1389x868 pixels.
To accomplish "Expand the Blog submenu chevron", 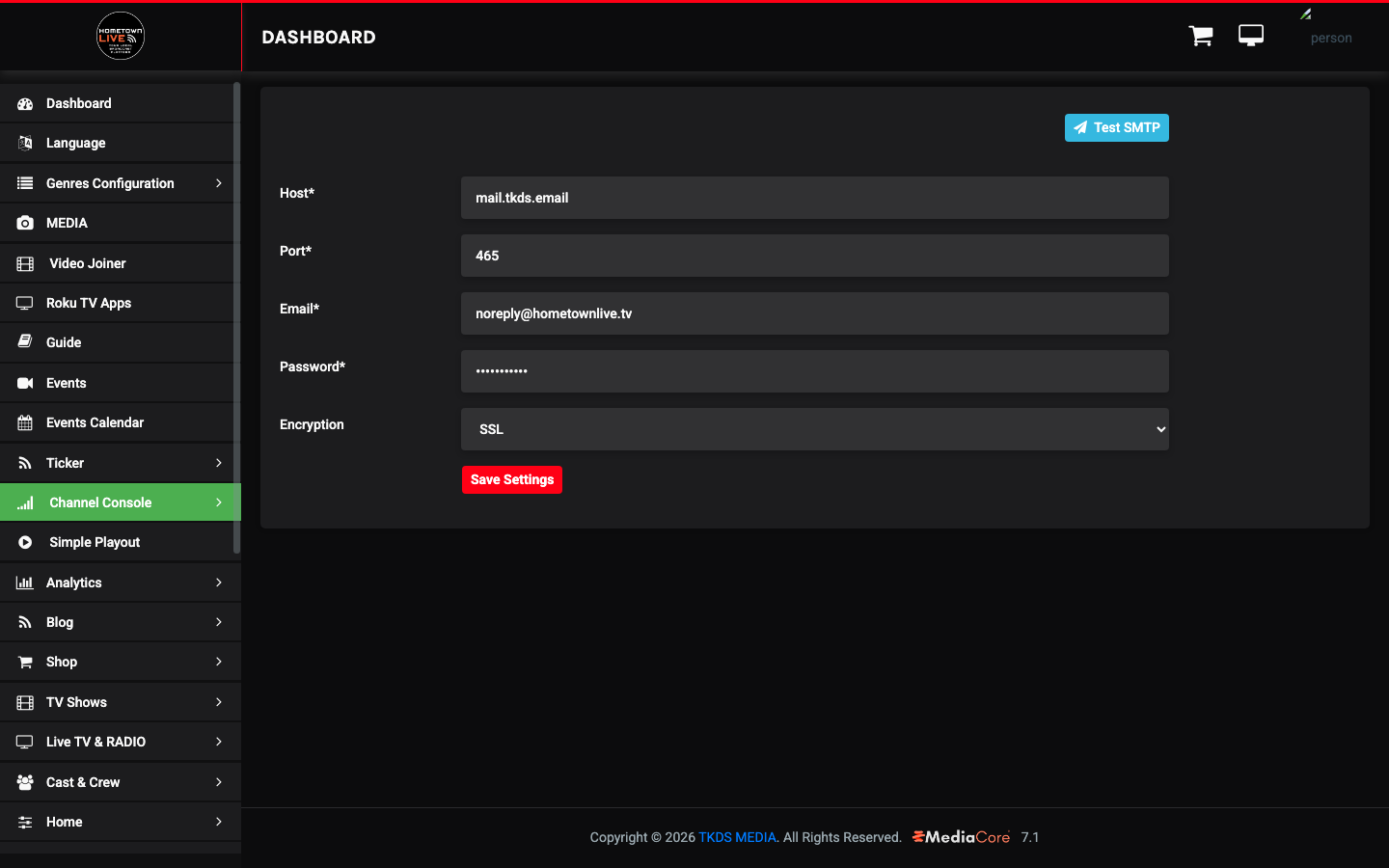I will click(x=219, y=622).
